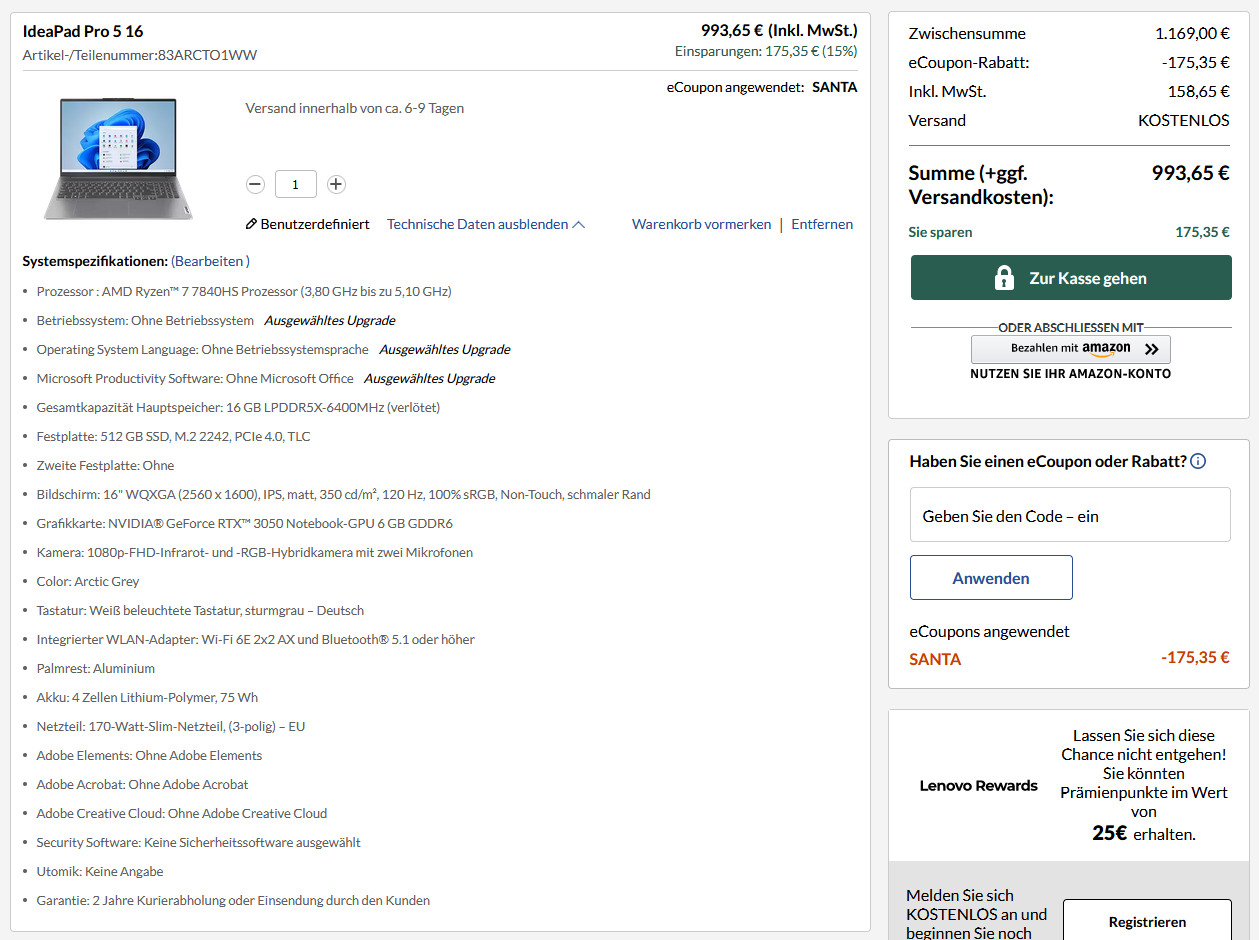Click Einsparungen: 175,35 € (15%) text
The height and width of the screenshot is (940, 1259).
[766, 51]
